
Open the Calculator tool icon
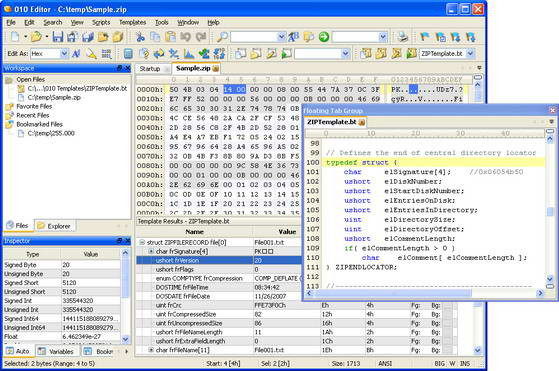pyautogui.click(x=128, y=54)
